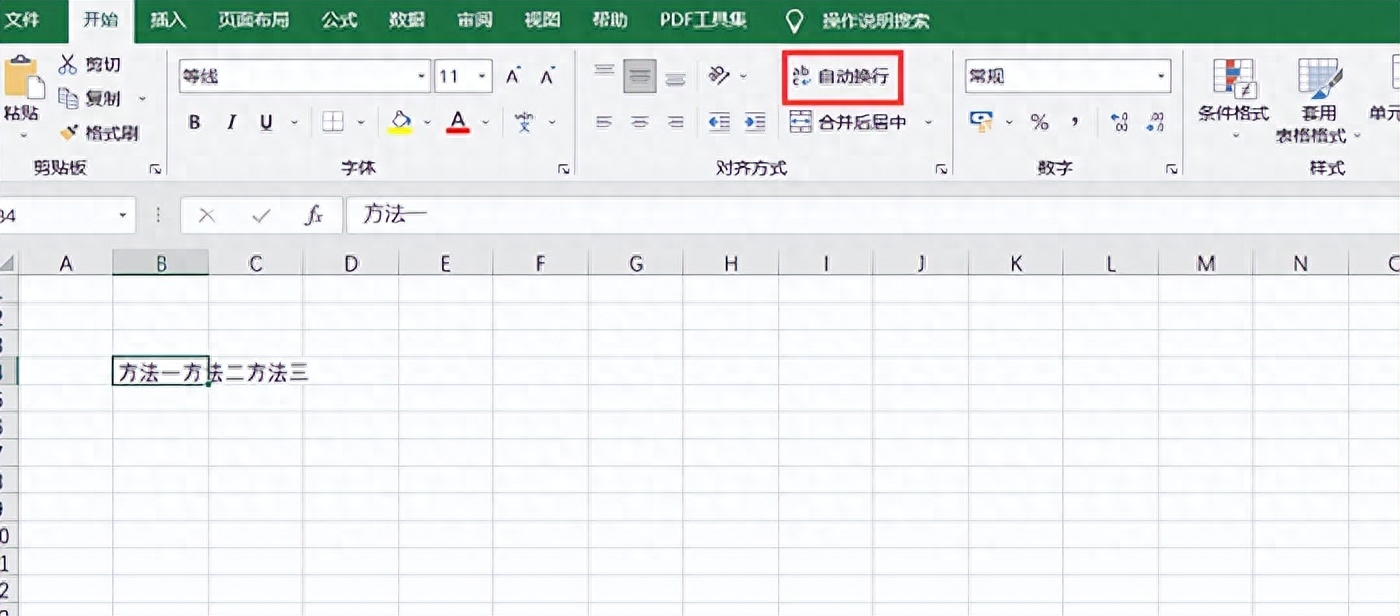This screenshot has height=616, width=1400.
Task: Open the underline style dropdown arrow
Action: [294, 123]
